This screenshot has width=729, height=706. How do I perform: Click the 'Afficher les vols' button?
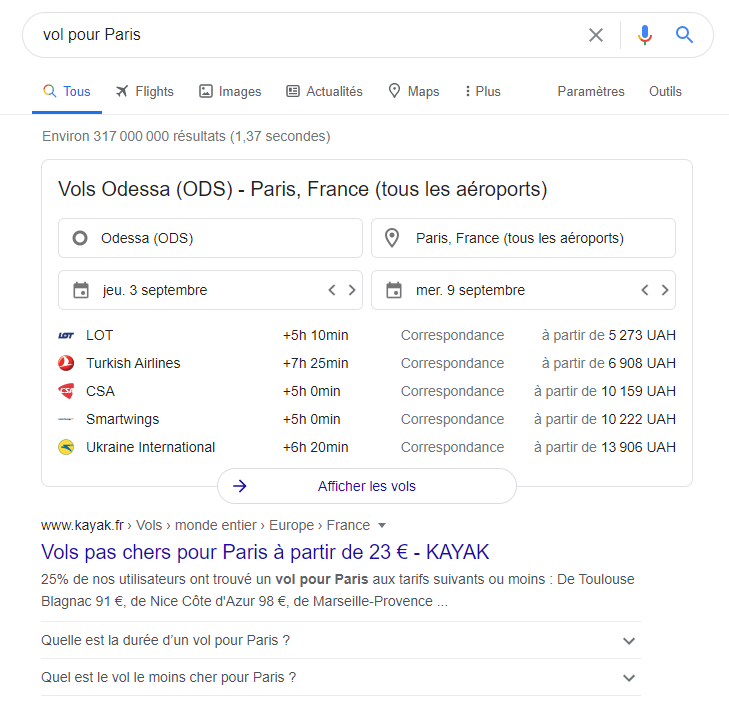pos(366,487)
